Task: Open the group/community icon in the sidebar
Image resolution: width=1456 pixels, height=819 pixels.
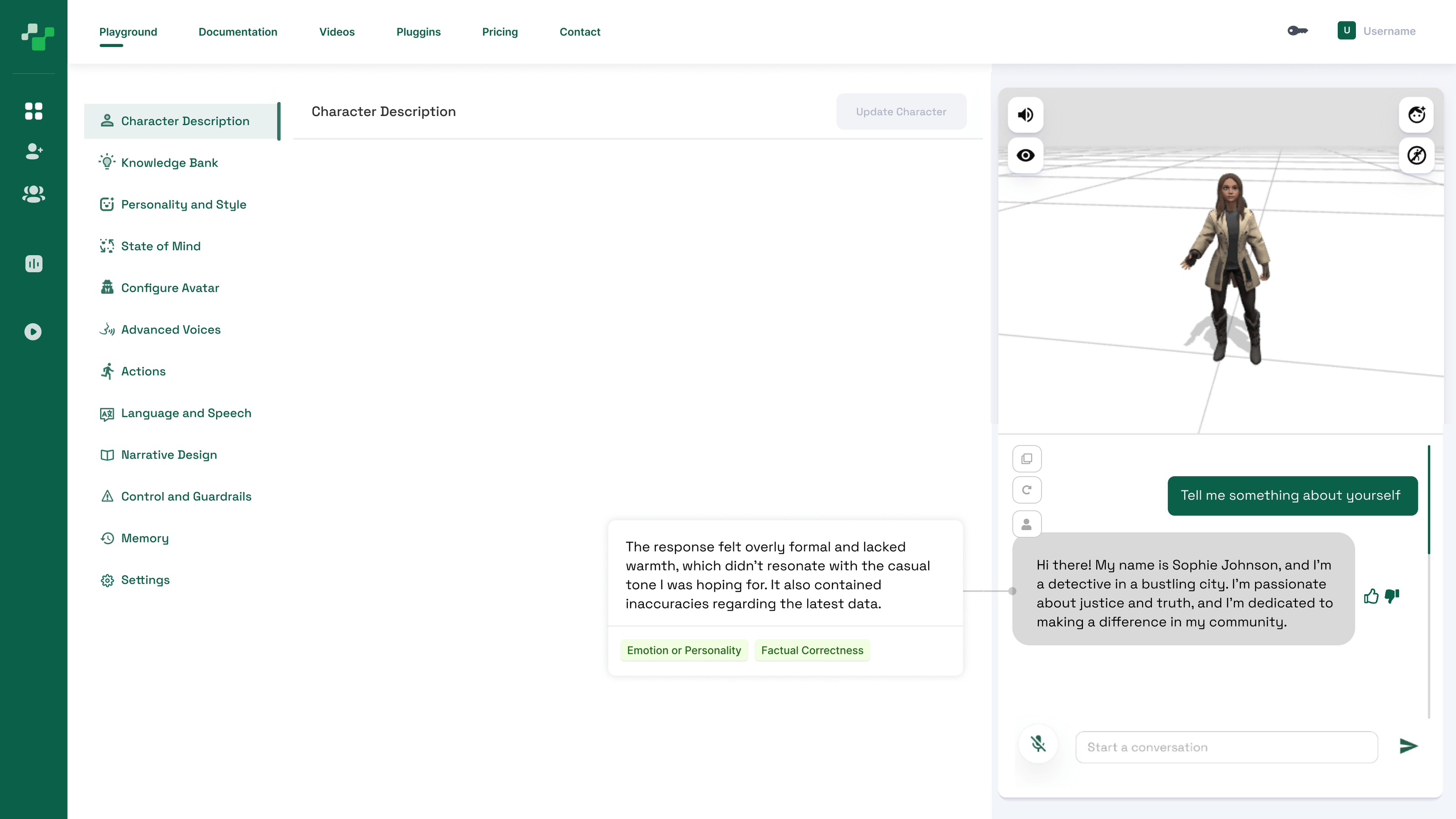Action: [x=33, y=194]
